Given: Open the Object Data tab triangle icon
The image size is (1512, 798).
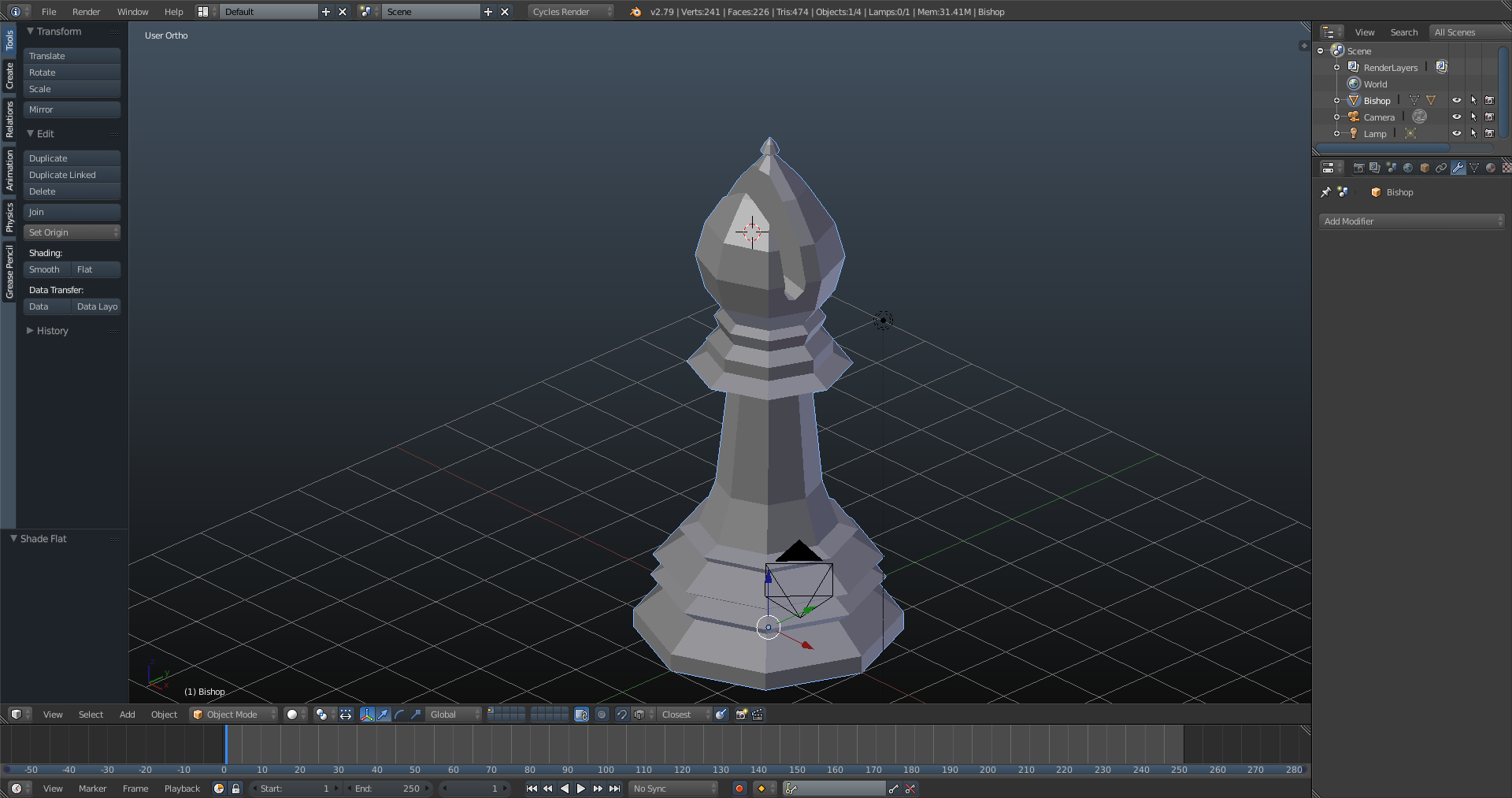Looking at the screenshot, I should (1474, 168).
